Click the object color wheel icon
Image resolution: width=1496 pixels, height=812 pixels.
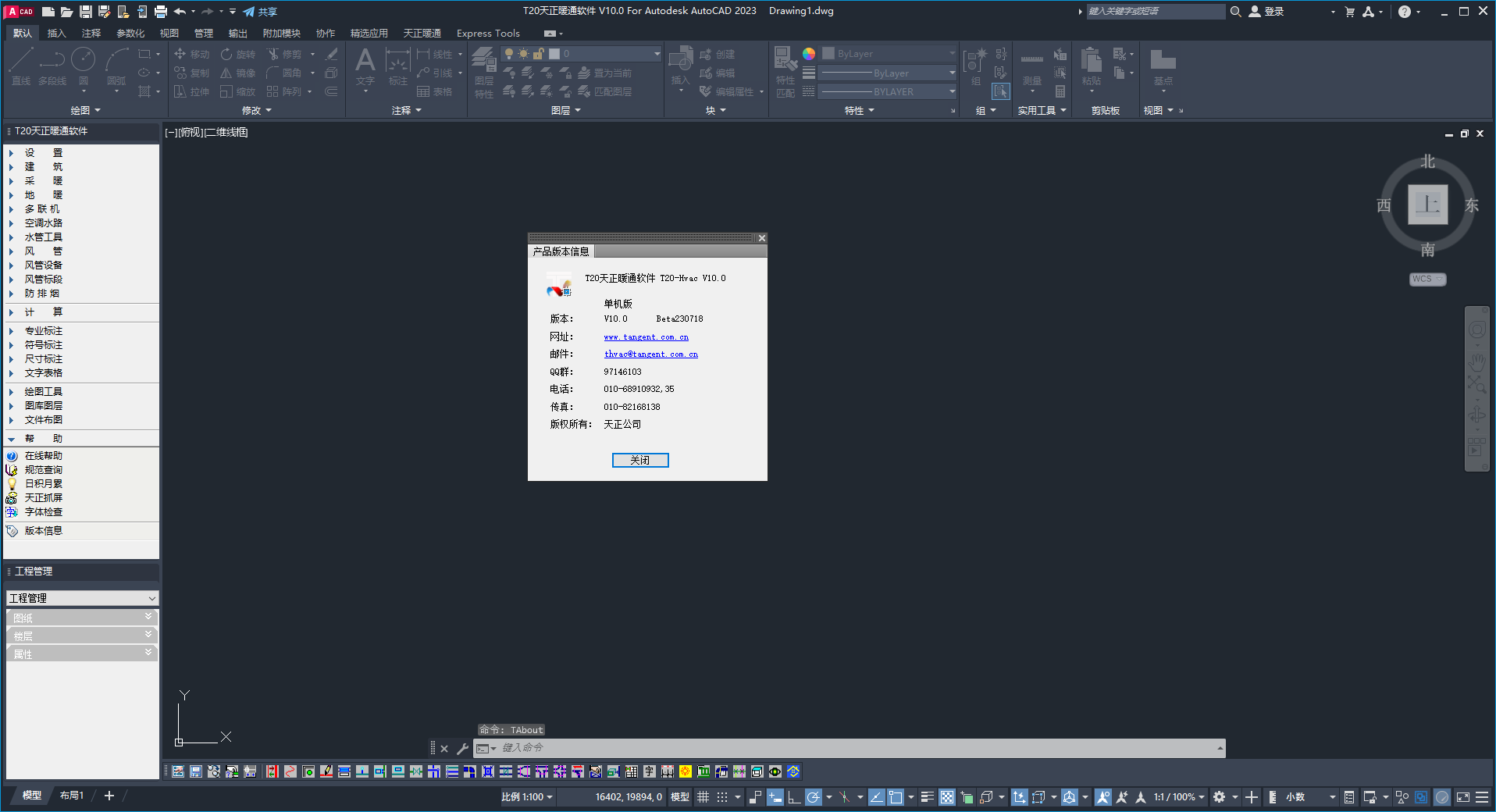point(809,54)
